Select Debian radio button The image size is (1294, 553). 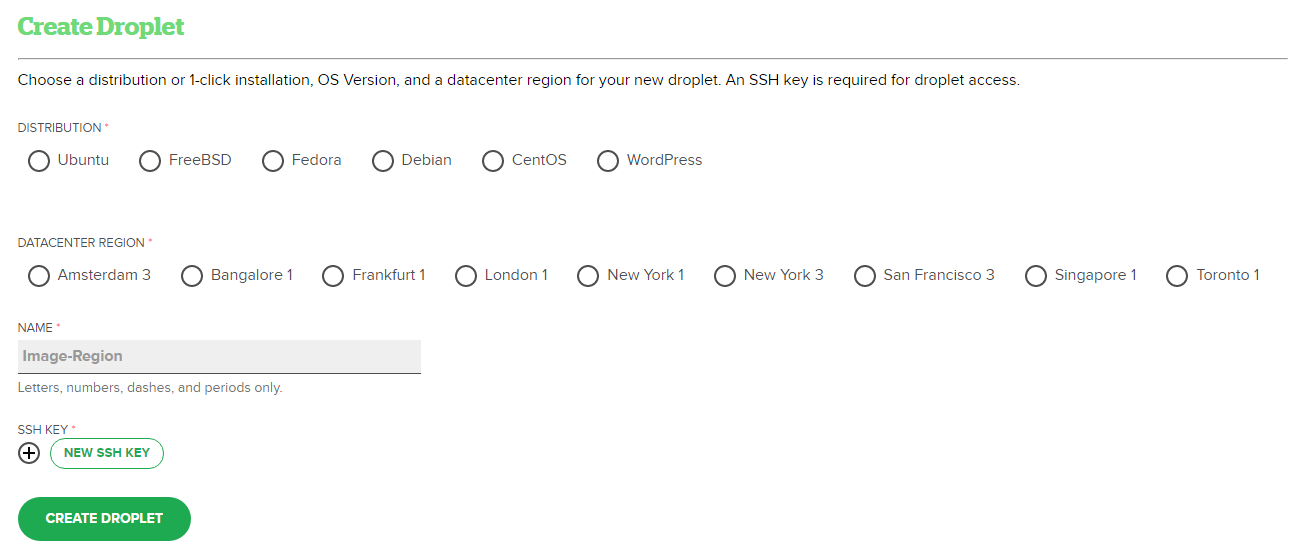click(x=383, y=161)
